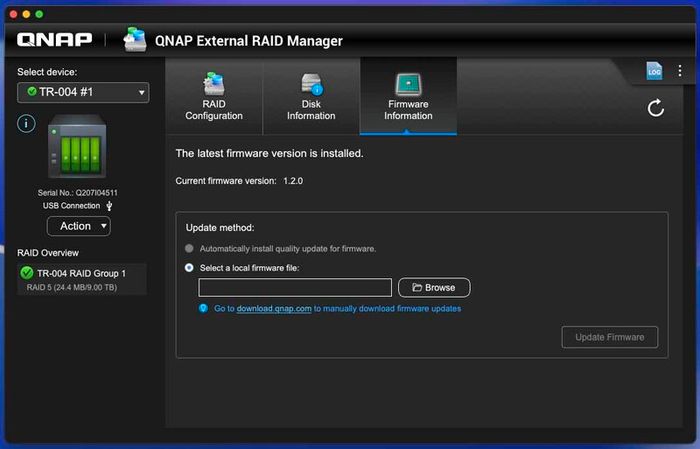
Task: Open the download.qnap.com link
Action: coord(274,308)
